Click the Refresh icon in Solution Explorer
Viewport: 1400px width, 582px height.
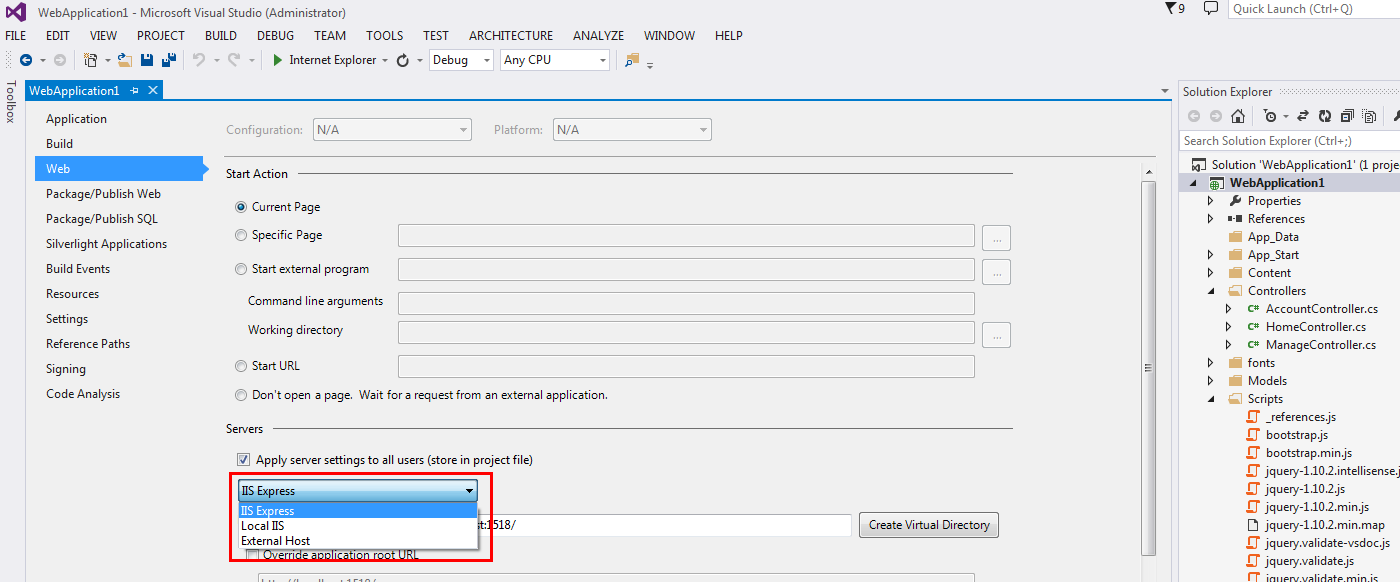click(1324, 115)
